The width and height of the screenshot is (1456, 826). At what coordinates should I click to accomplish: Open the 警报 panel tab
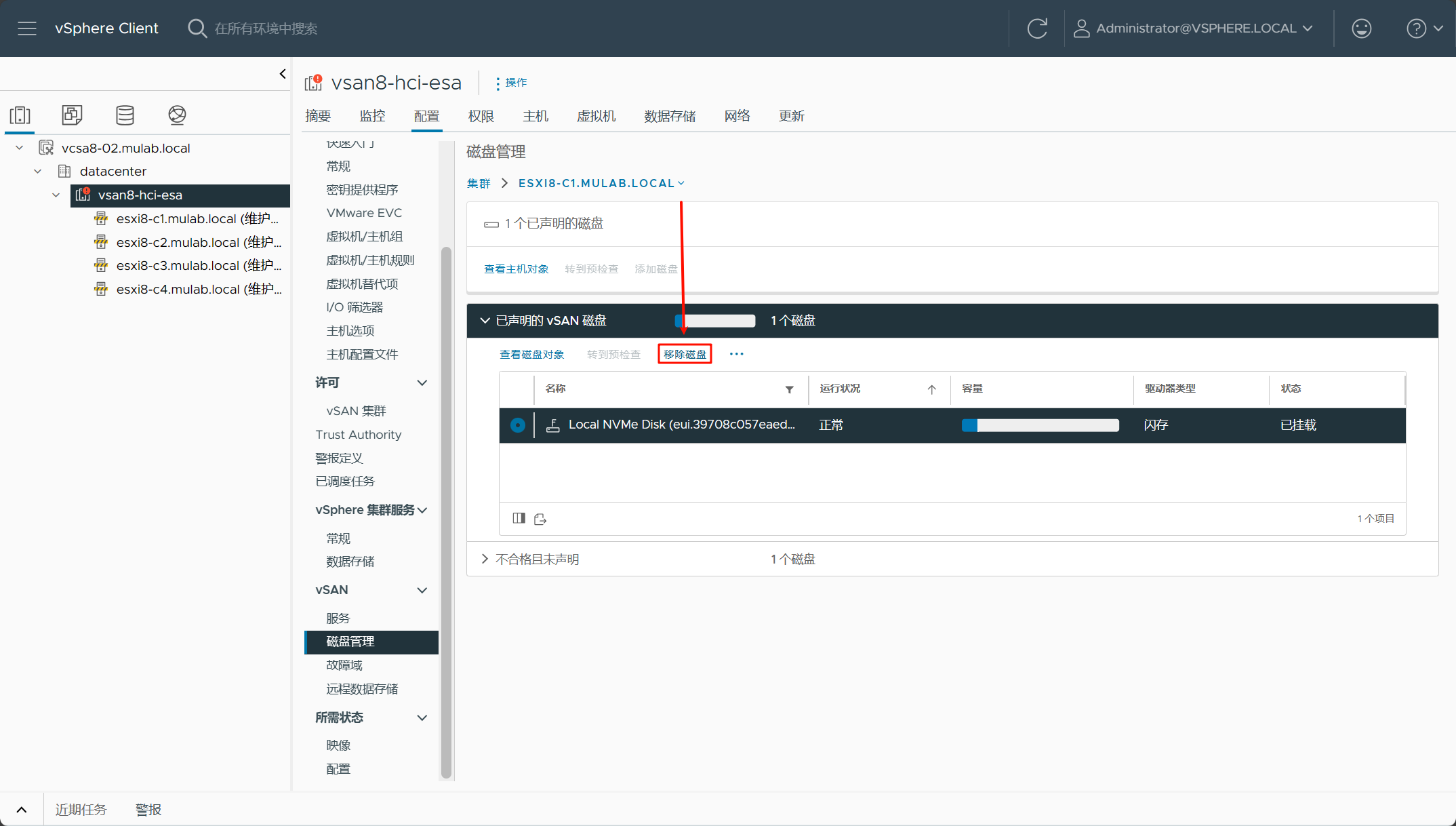click(x=148, y=810)
